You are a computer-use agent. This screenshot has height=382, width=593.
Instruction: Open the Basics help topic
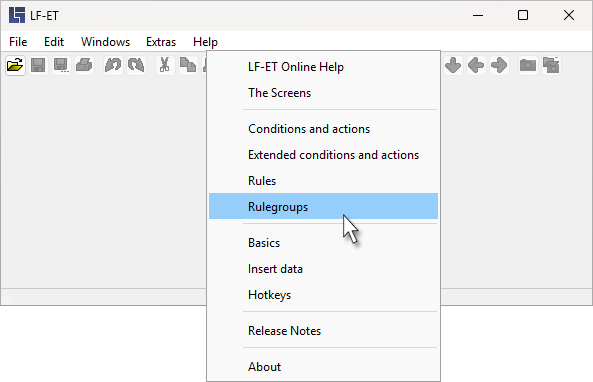pyautogui.click(x=323, y=243)
